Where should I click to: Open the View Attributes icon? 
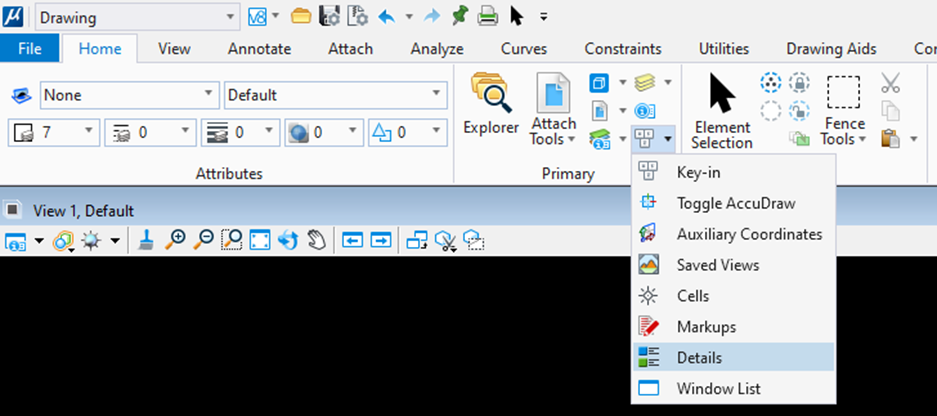14,241
